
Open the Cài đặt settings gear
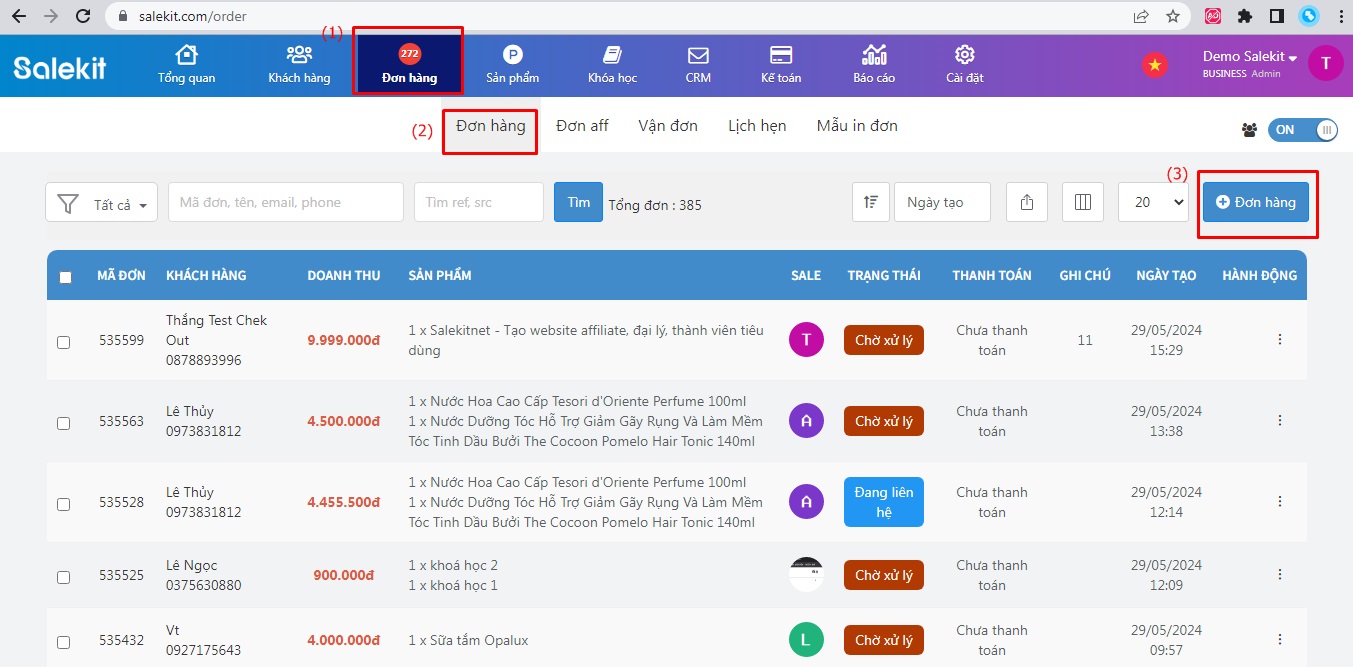(x=965, y=56)
